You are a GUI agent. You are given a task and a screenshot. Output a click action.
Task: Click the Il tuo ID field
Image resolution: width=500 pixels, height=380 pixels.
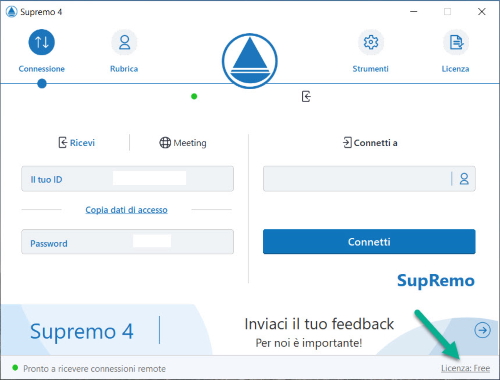tap(127, 179)
